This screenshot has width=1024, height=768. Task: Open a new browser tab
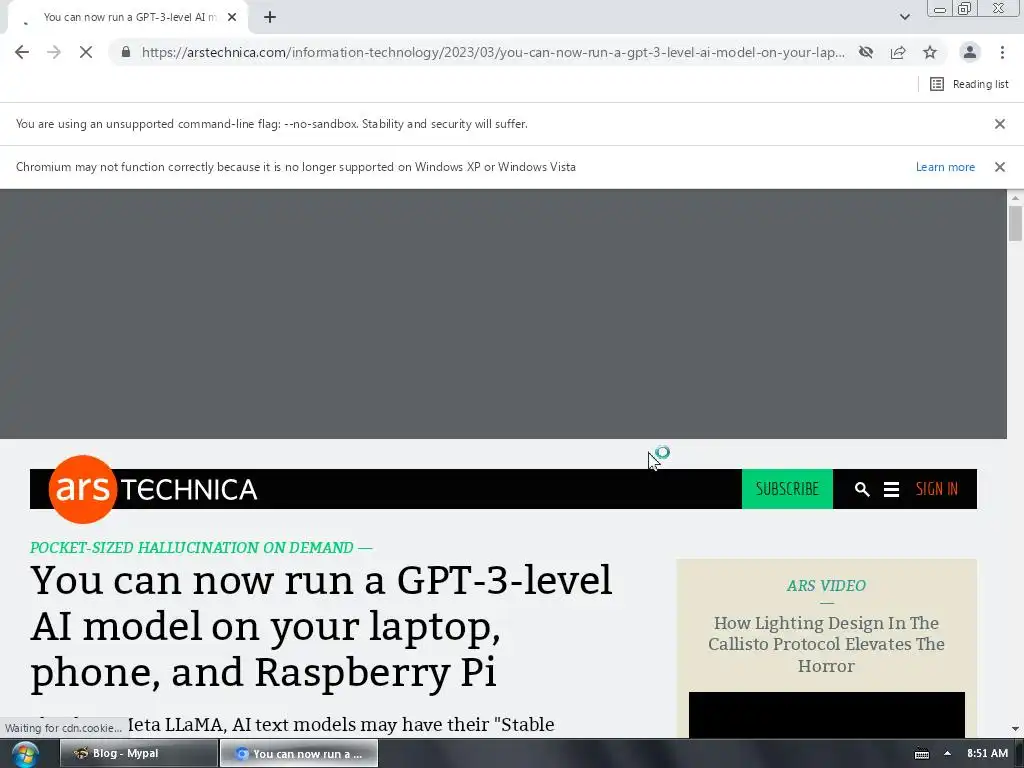[x=270, y=18]
